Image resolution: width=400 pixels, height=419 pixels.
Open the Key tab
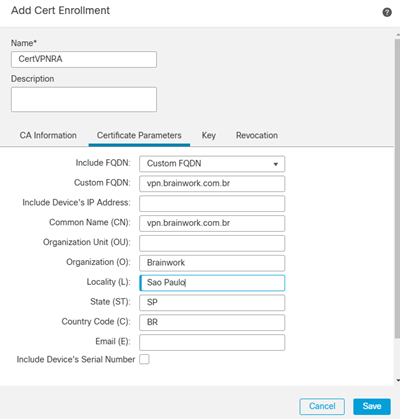pos(209,135)
